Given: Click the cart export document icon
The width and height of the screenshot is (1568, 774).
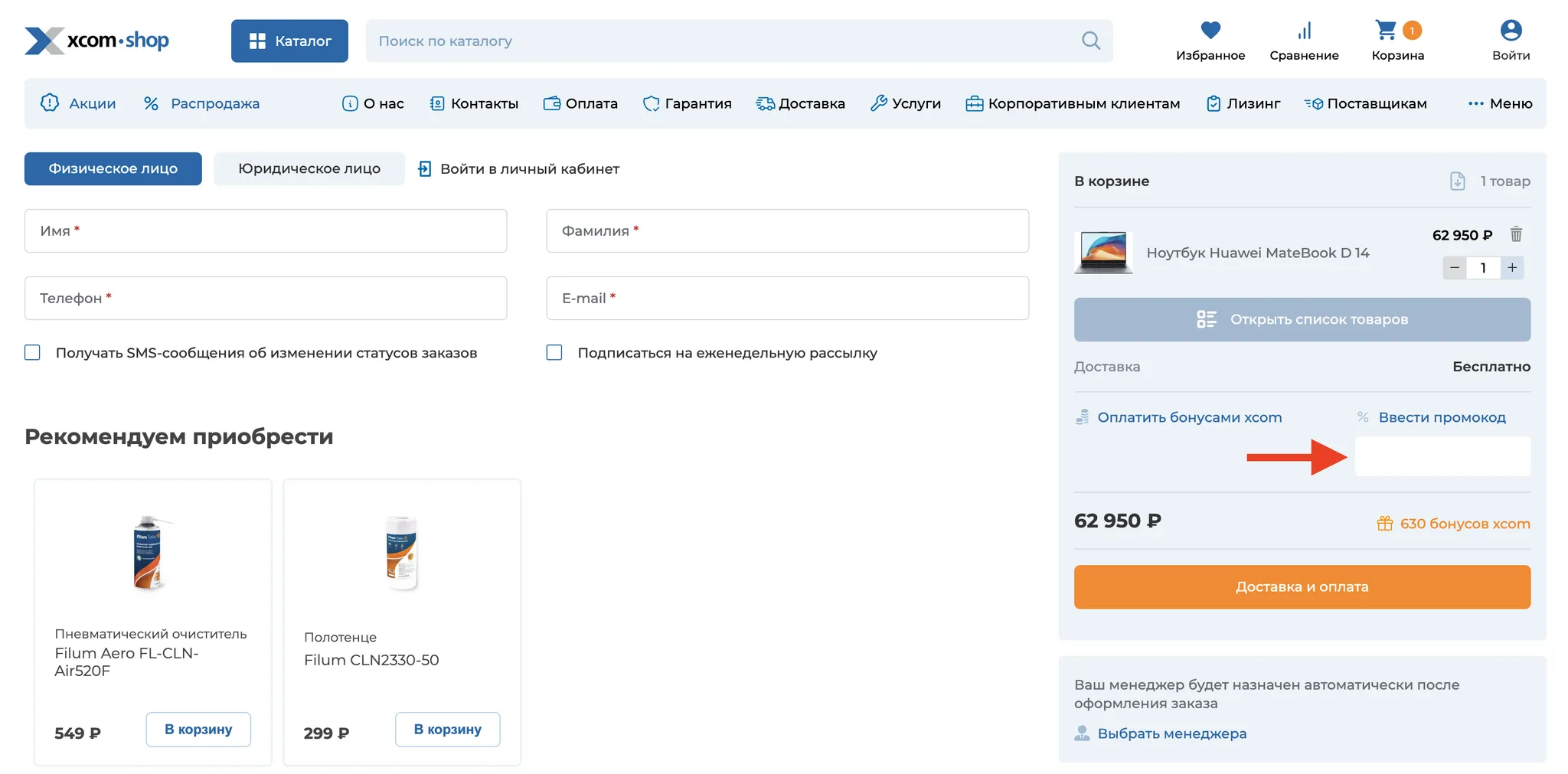Looking at the screenshot, I should point(1458,181).
